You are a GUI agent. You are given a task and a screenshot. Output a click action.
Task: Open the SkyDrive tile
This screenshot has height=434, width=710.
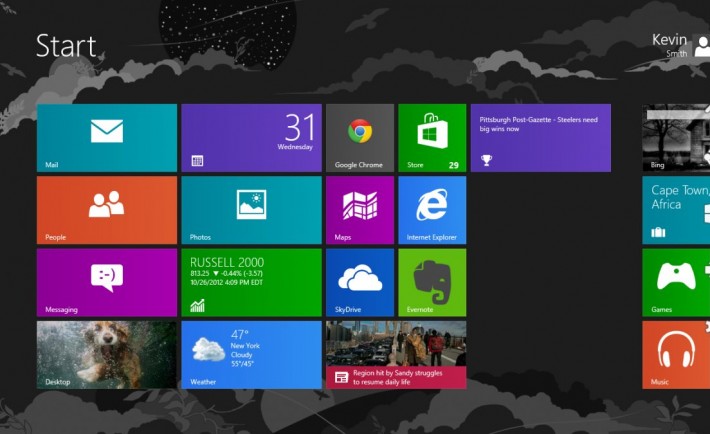(x=360, y=282)
